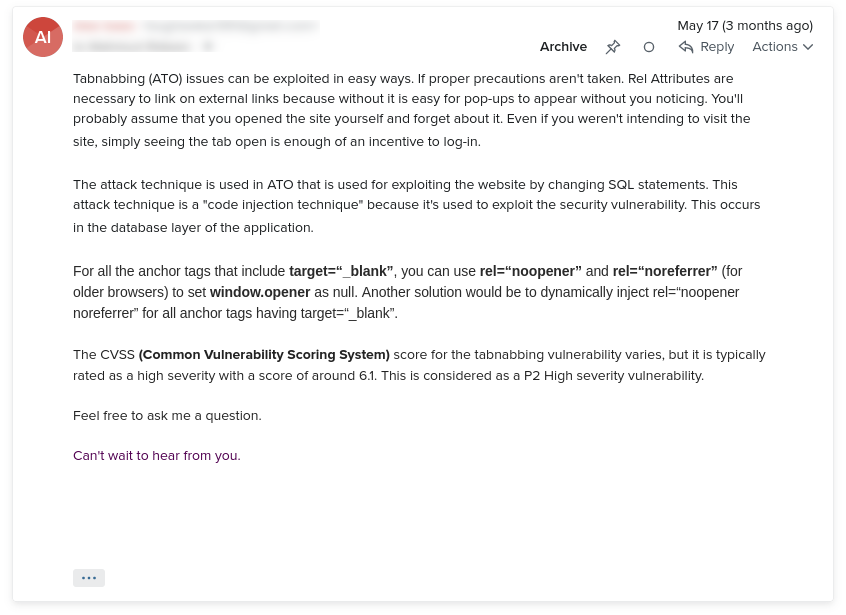
Task: Click the Reply label text
Action: click(717, 47)
